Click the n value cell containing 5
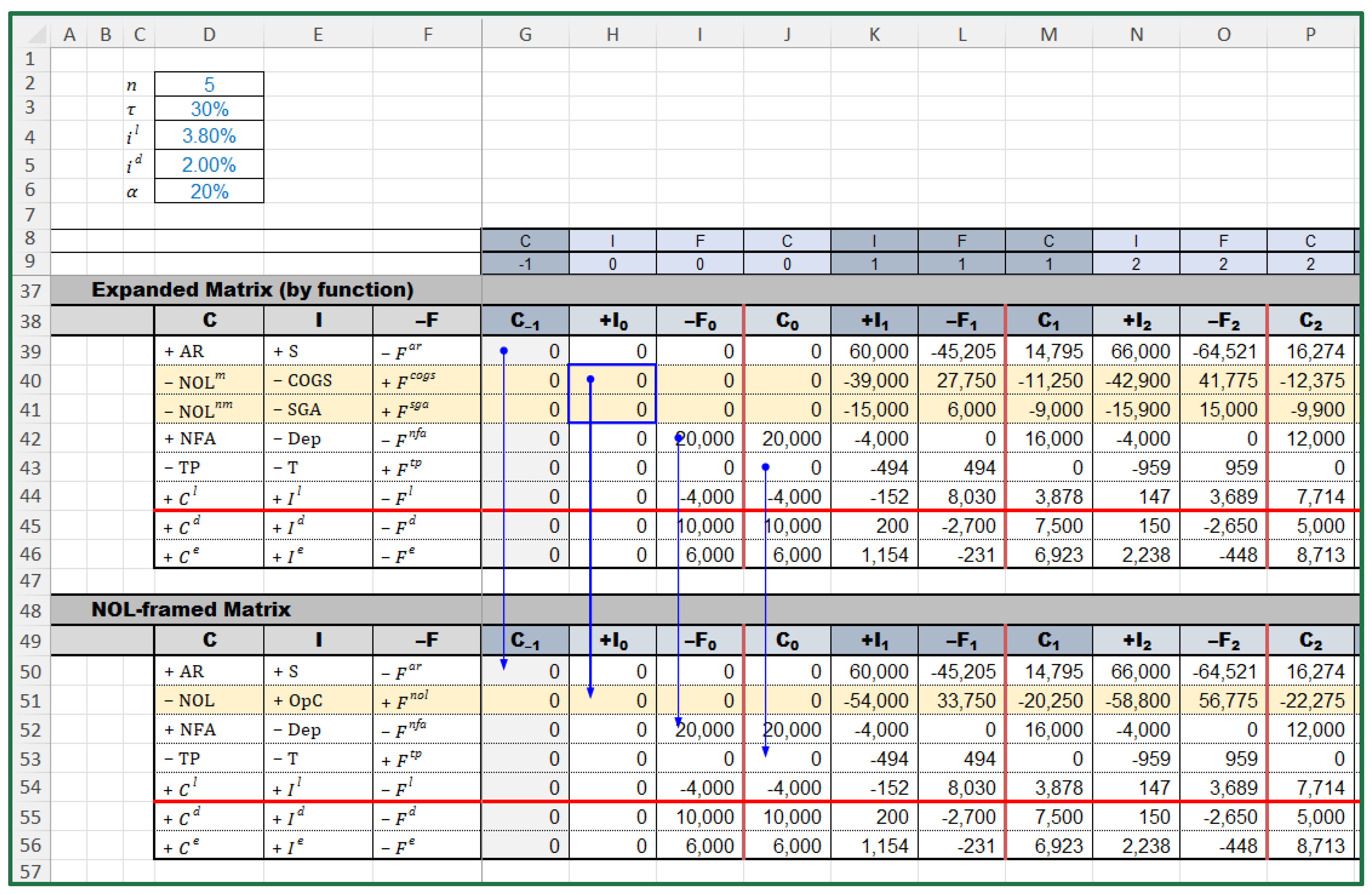The width and height of the screenshot is (1372, 895). (209, 85)
